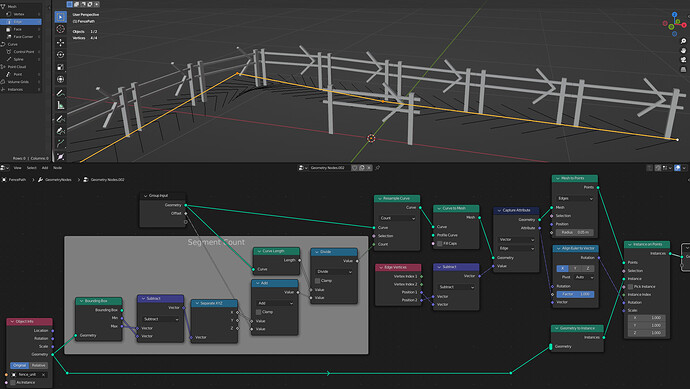Image resolution: width=690 pixels, height=389 pixels.
Task: Open Edge domain dropdown in Capture Attribute
Action: click(517, 248)
